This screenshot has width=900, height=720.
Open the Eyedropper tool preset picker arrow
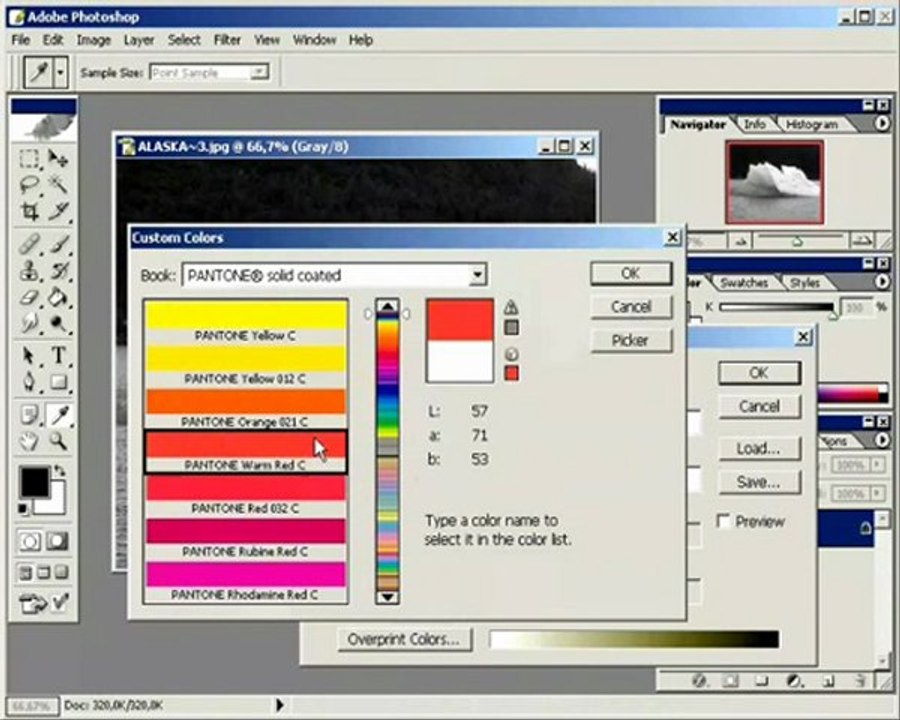click(x=60, y=73)
